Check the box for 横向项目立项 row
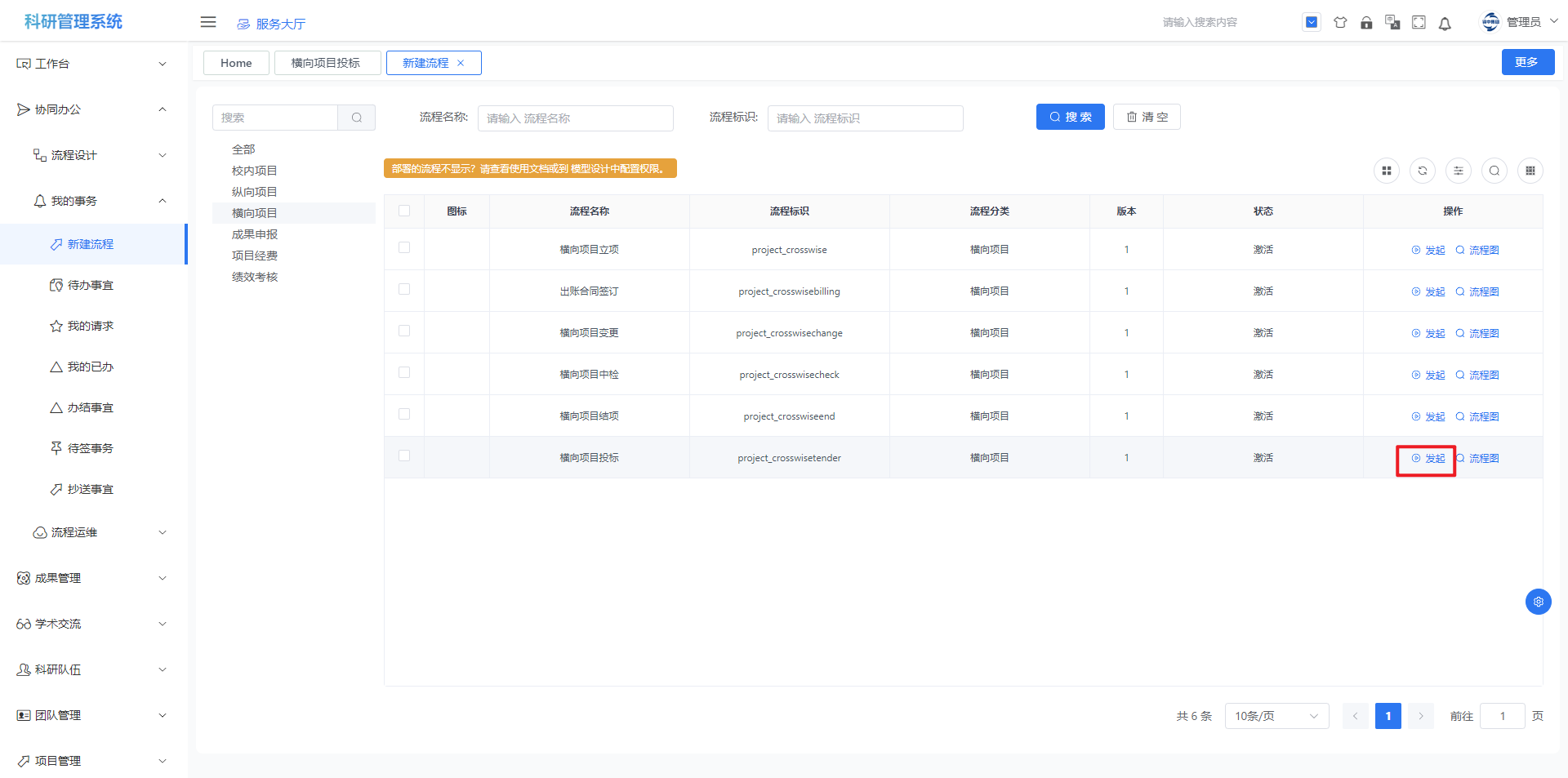The height and width of the screenshot is (778, 1568). coord(404,247)
